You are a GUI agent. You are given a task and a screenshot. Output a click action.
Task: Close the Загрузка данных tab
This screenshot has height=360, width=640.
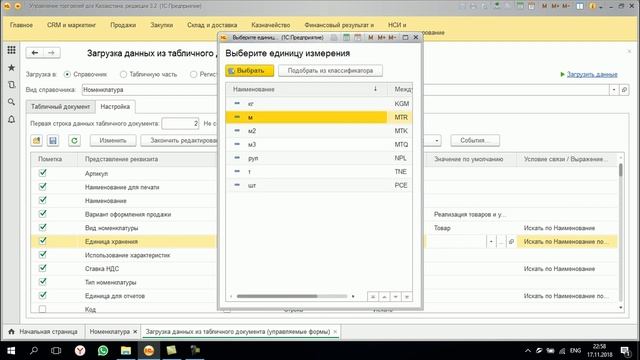coord(335,331)
